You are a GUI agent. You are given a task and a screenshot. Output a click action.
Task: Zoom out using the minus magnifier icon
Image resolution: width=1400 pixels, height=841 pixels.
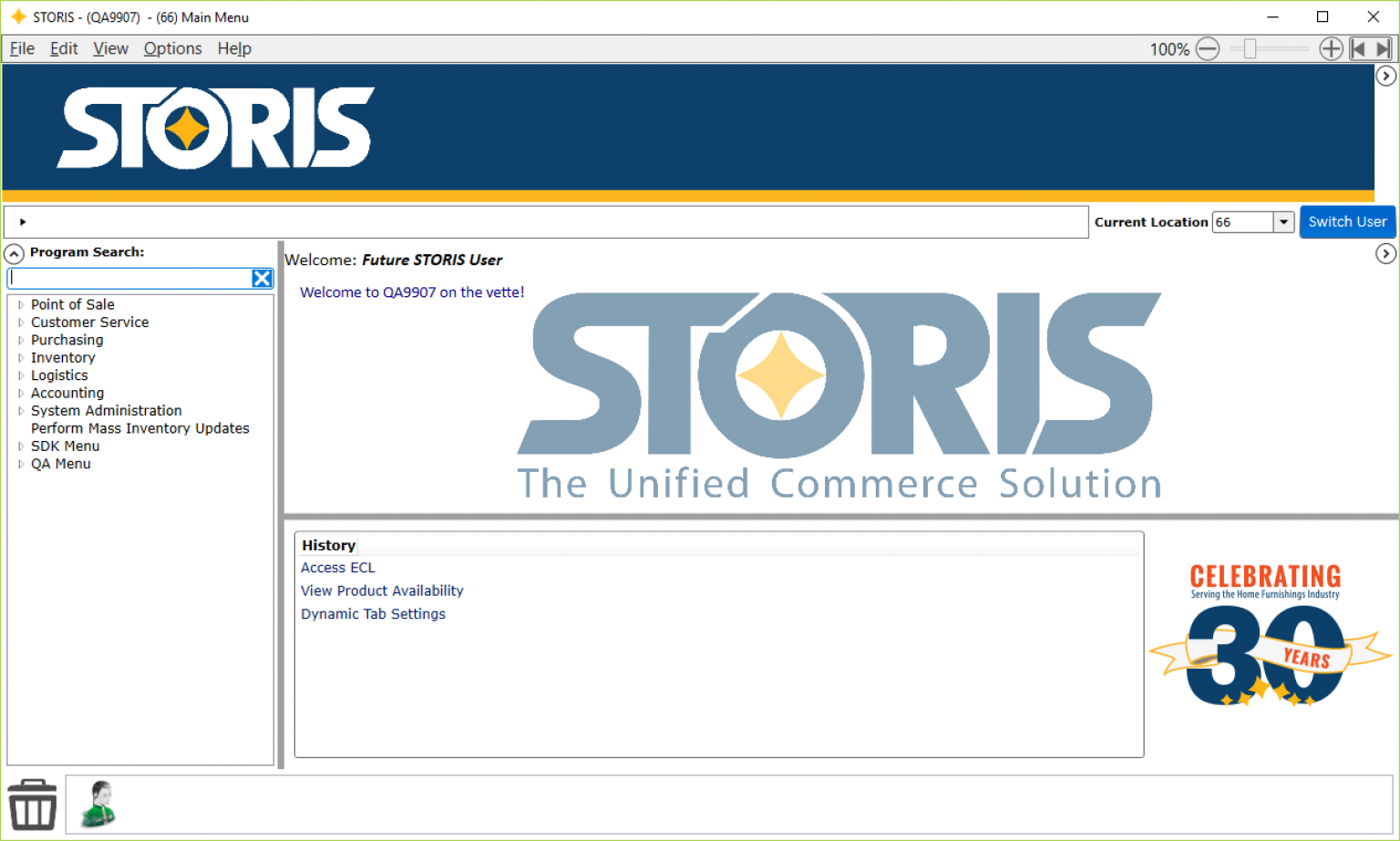coord(1209,48)
